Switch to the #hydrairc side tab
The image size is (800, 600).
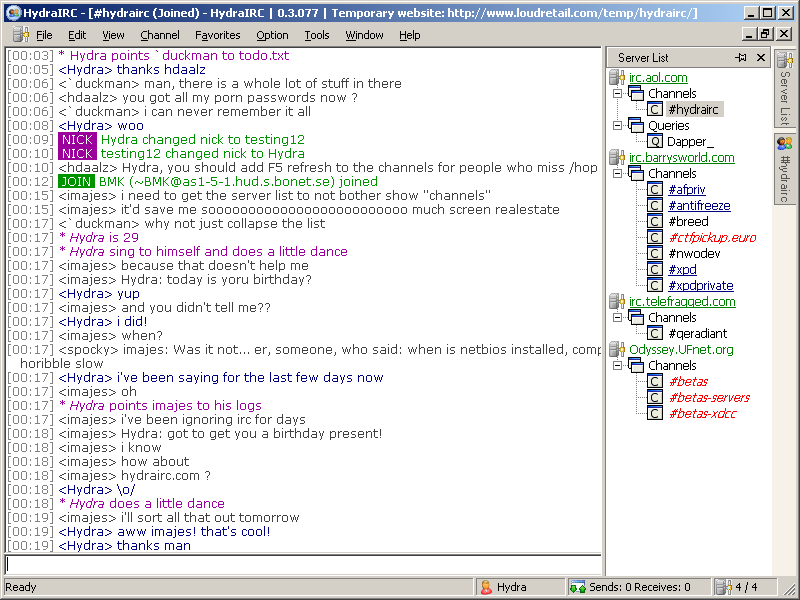coord(784,168)
